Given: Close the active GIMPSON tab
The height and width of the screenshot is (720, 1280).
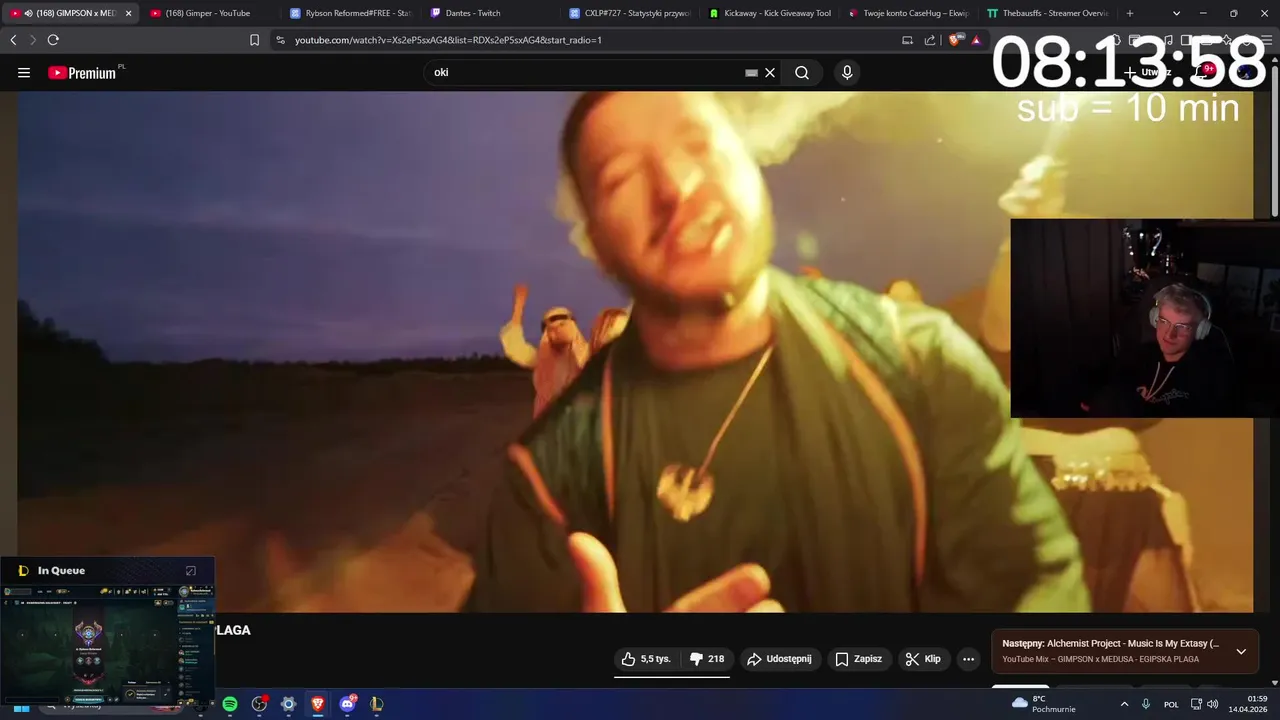Looking at the screenshot, I should (x=128, y=13).
